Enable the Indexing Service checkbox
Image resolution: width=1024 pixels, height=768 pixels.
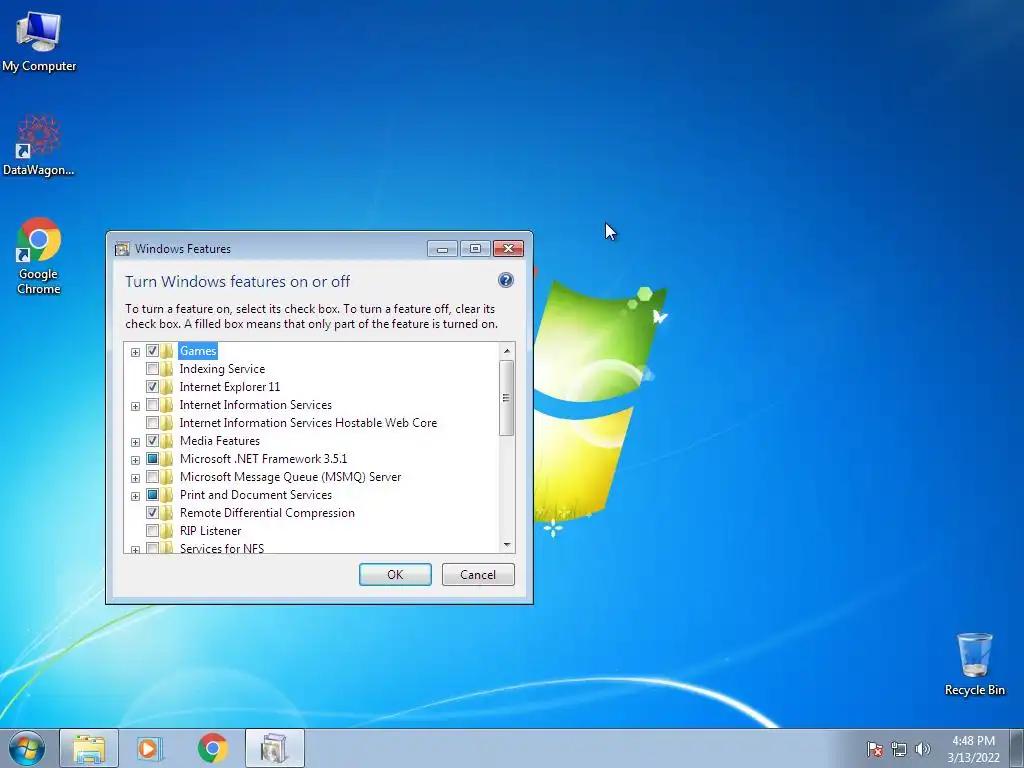[x=152, y=369]
